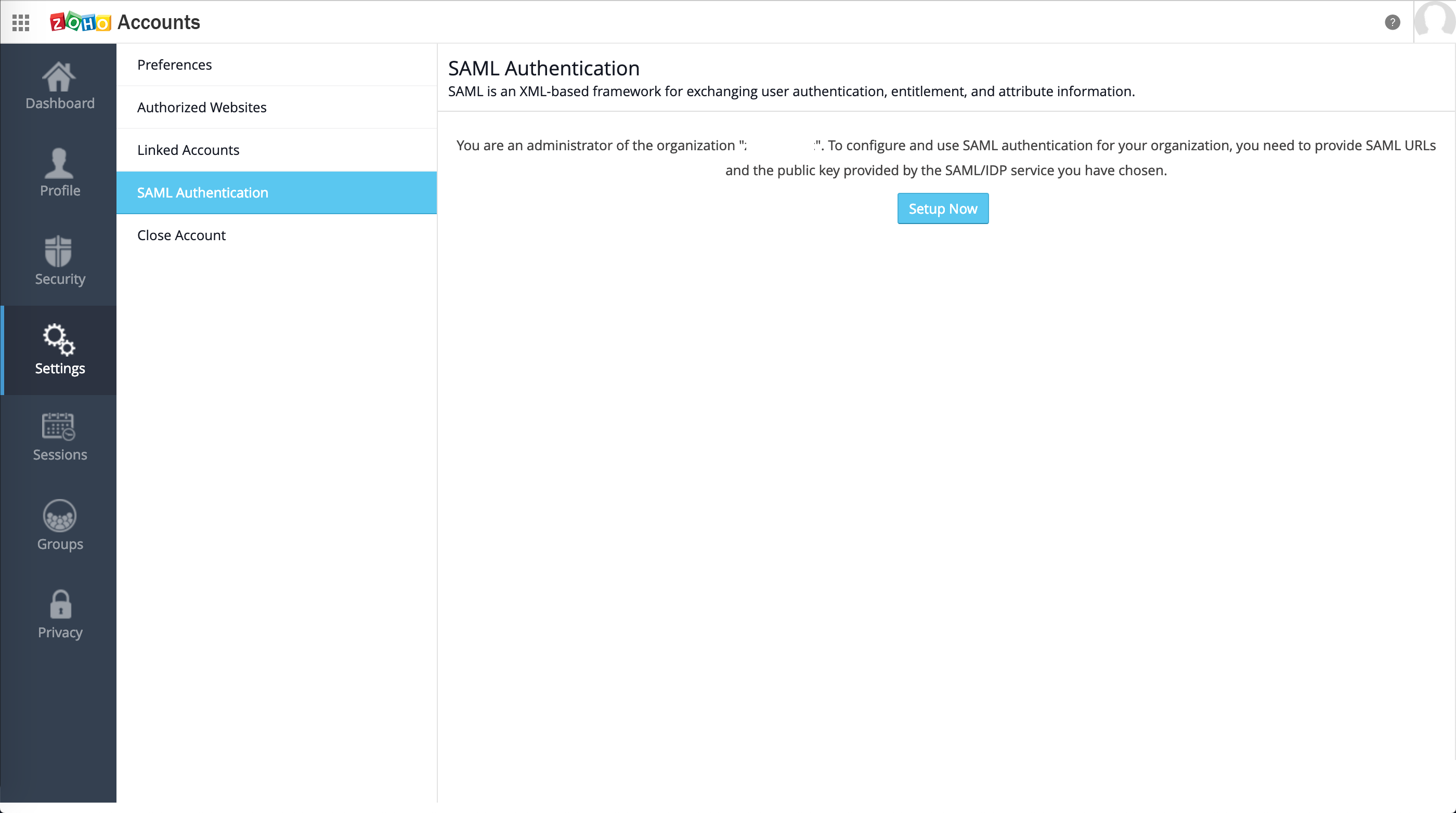1456x813 pixels.
Task: Click the SAML Authentication page heading
Action: tap(543, 69)
